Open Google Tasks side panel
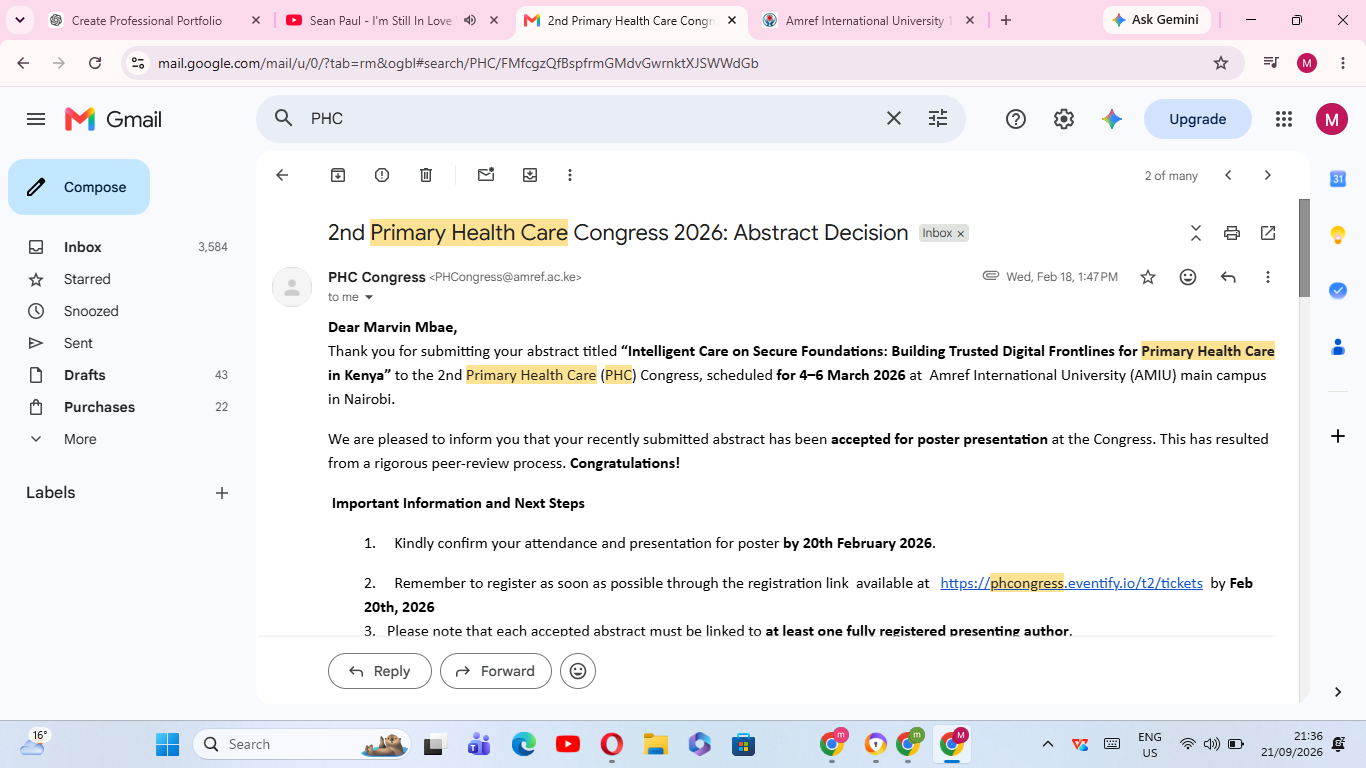The image size is (1366, 768). click(1338, 291)
